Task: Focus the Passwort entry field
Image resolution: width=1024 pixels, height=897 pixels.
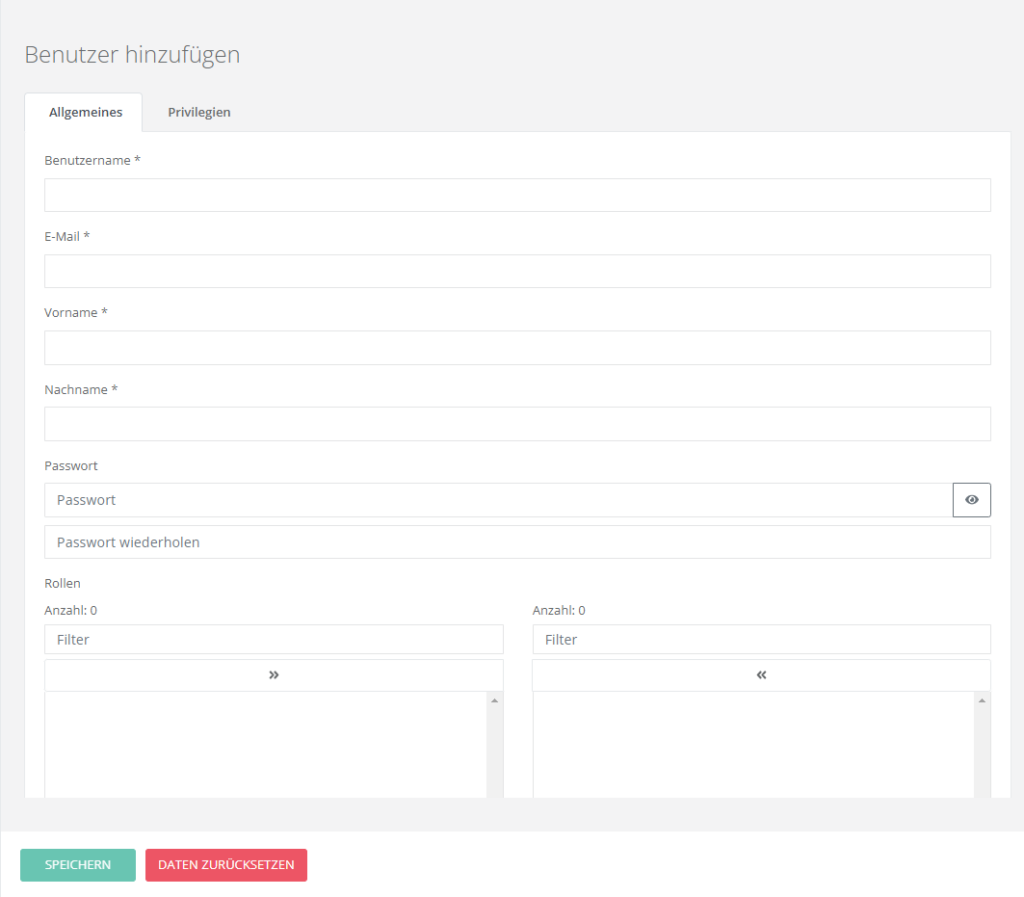Action: point(498,500)
